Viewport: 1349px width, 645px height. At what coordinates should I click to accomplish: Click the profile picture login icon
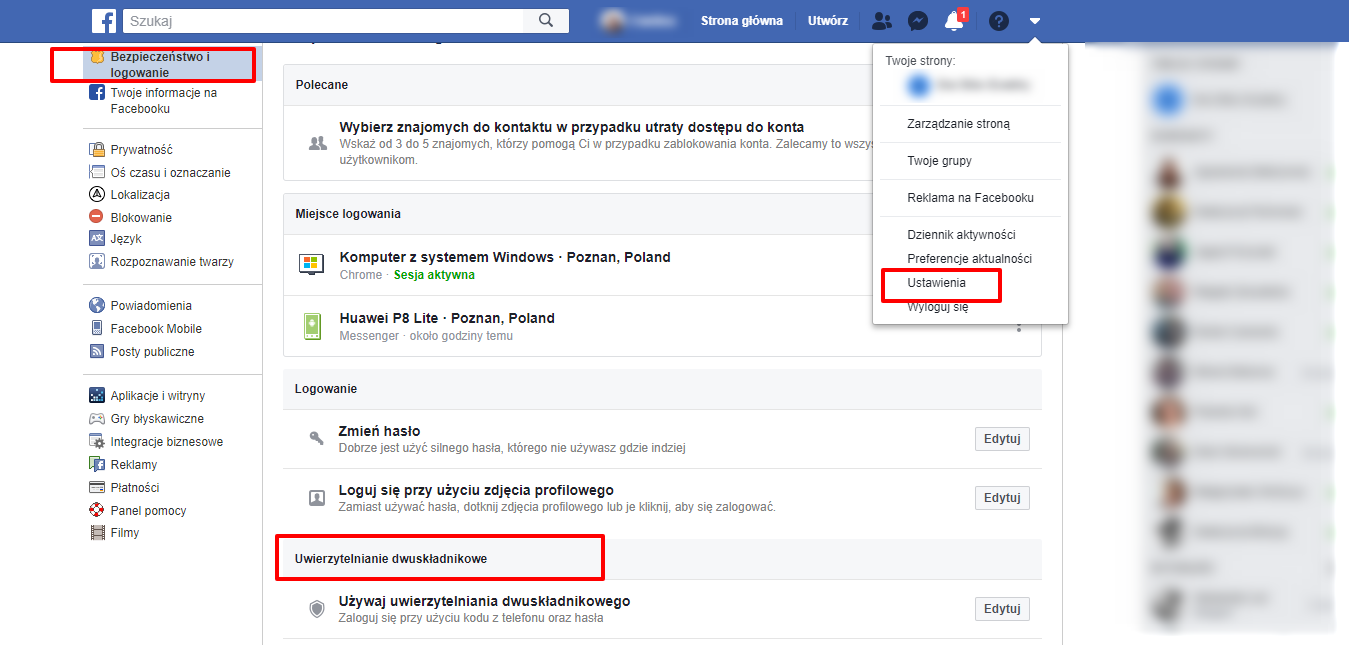coord(317,498)
